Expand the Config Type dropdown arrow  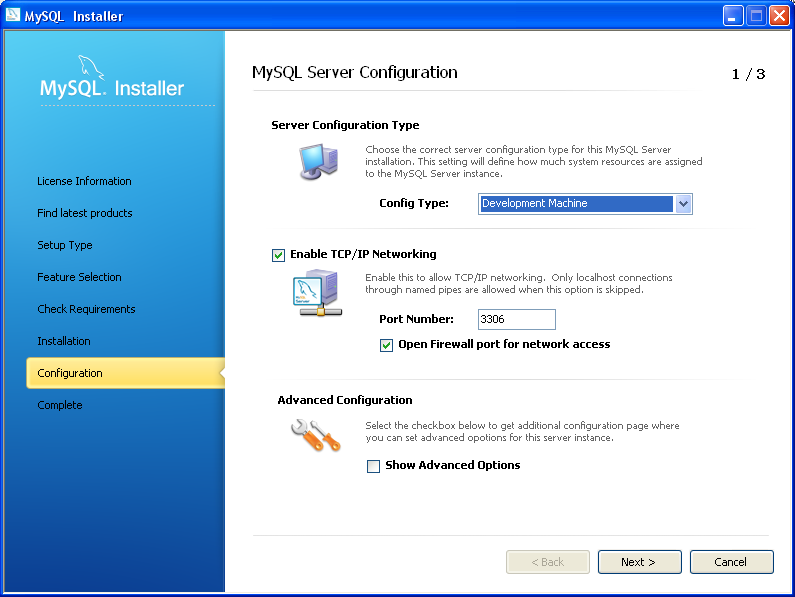point(683,204)
